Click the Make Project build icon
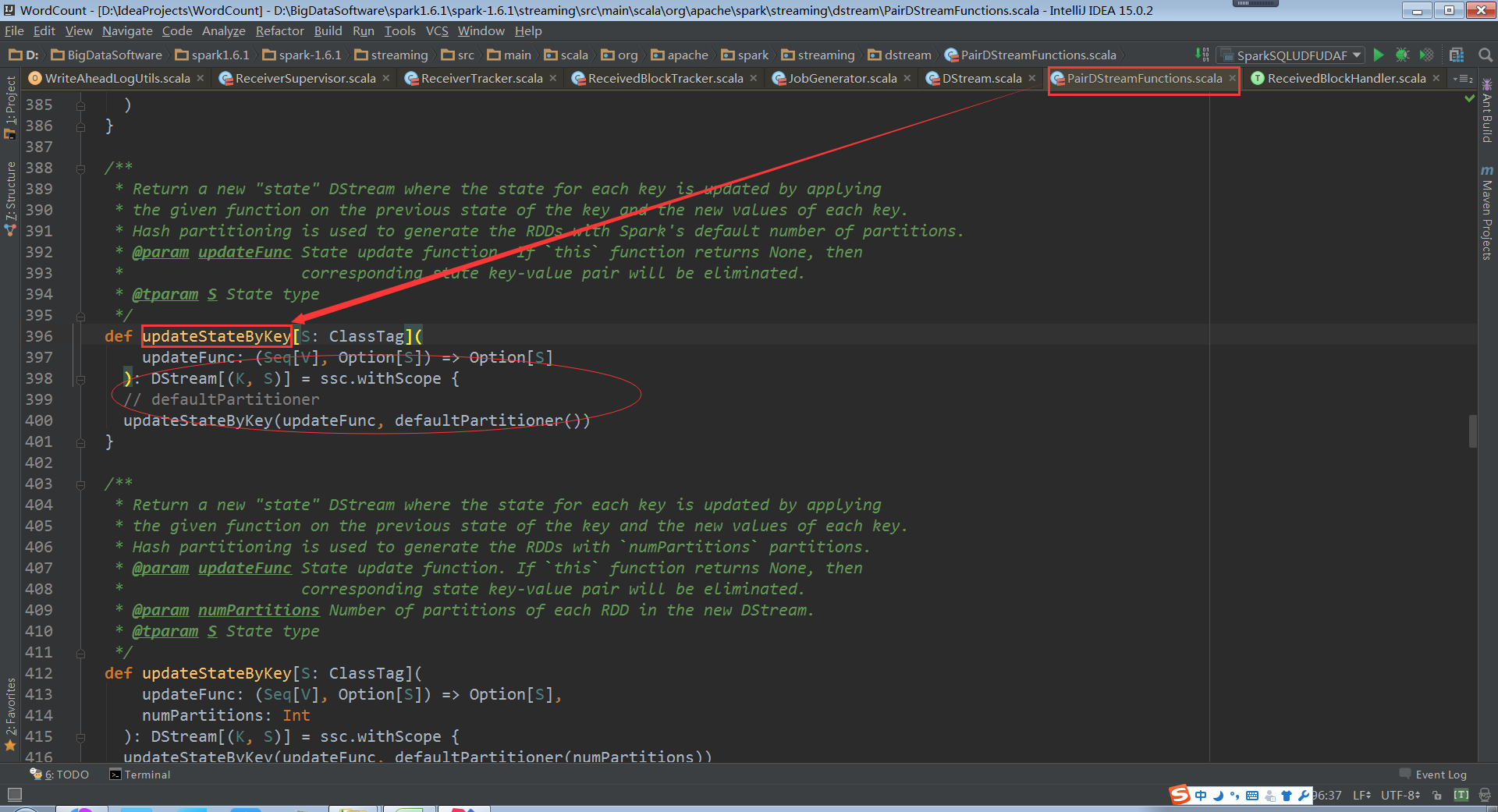This screenshot has width=1498, height=812. [x=1202, y=55]
